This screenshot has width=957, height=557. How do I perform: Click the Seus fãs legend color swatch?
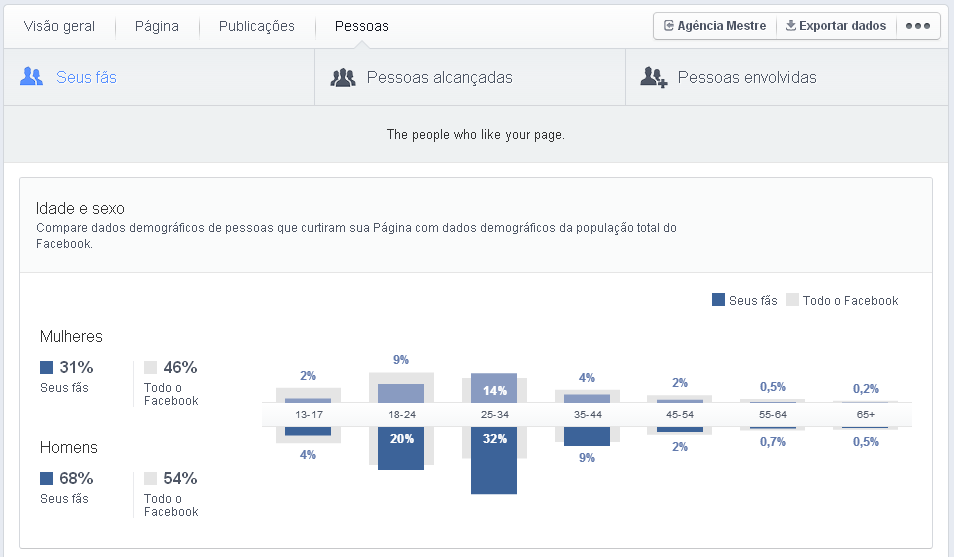pyautogui.click(x=718, y=300)
